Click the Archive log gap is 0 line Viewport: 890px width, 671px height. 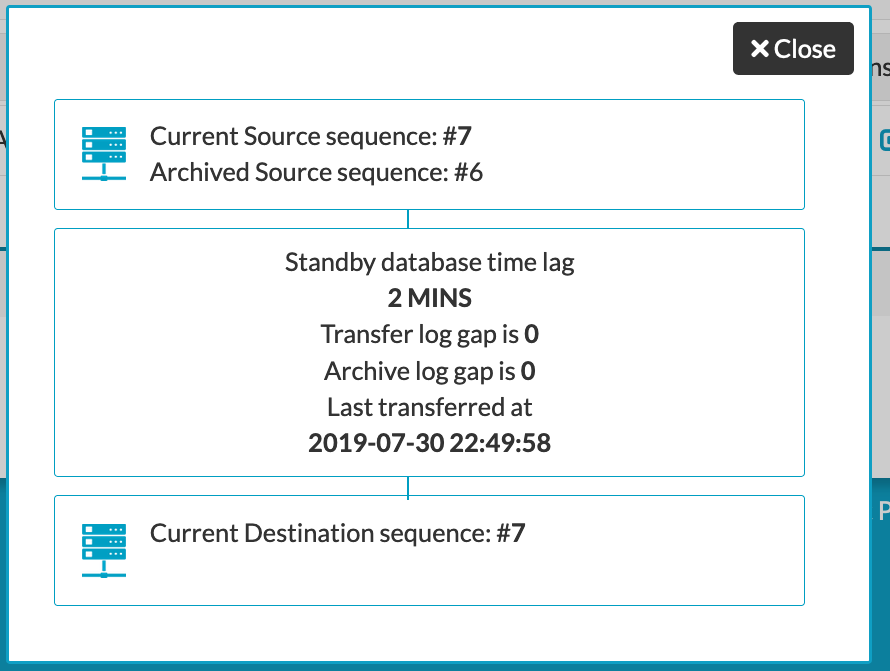429,371
